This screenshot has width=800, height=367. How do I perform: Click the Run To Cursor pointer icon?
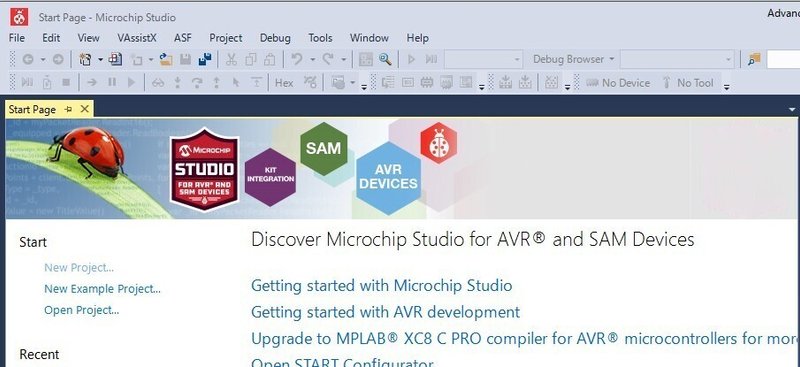[236, 82]
